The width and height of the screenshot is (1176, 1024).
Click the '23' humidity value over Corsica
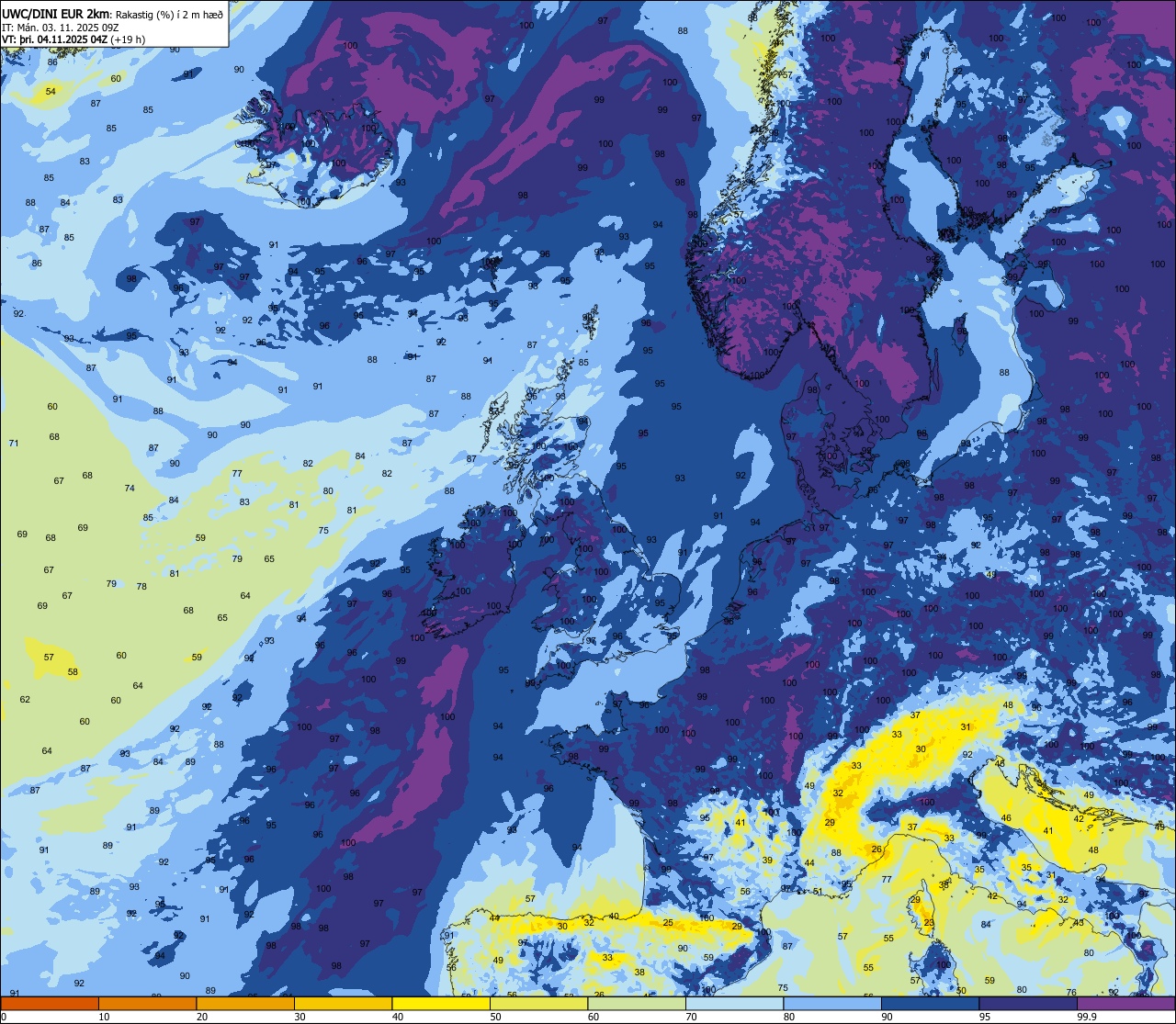pyautogui.click(x=929, y=923)
